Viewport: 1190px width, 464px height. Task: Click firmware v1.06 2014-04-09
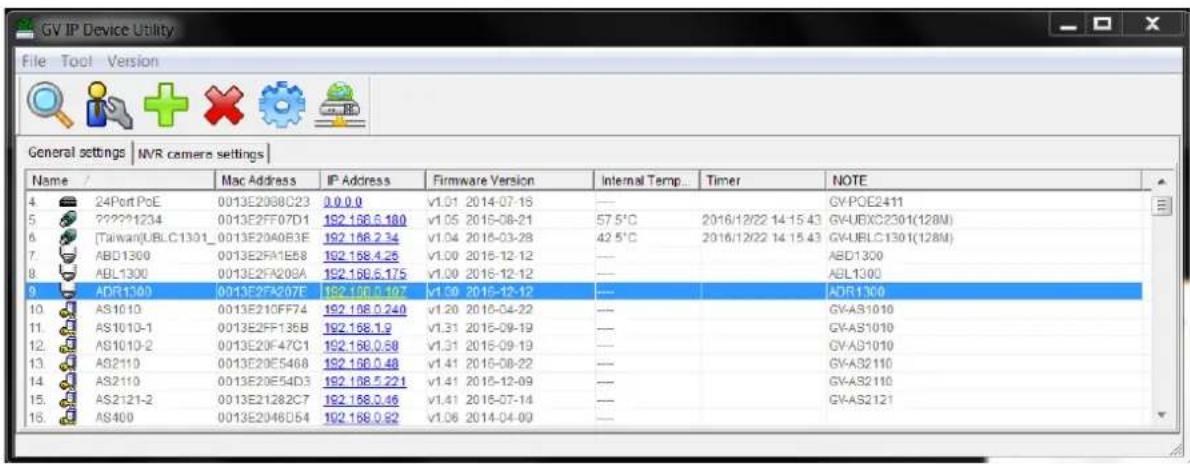coord(480,417)
